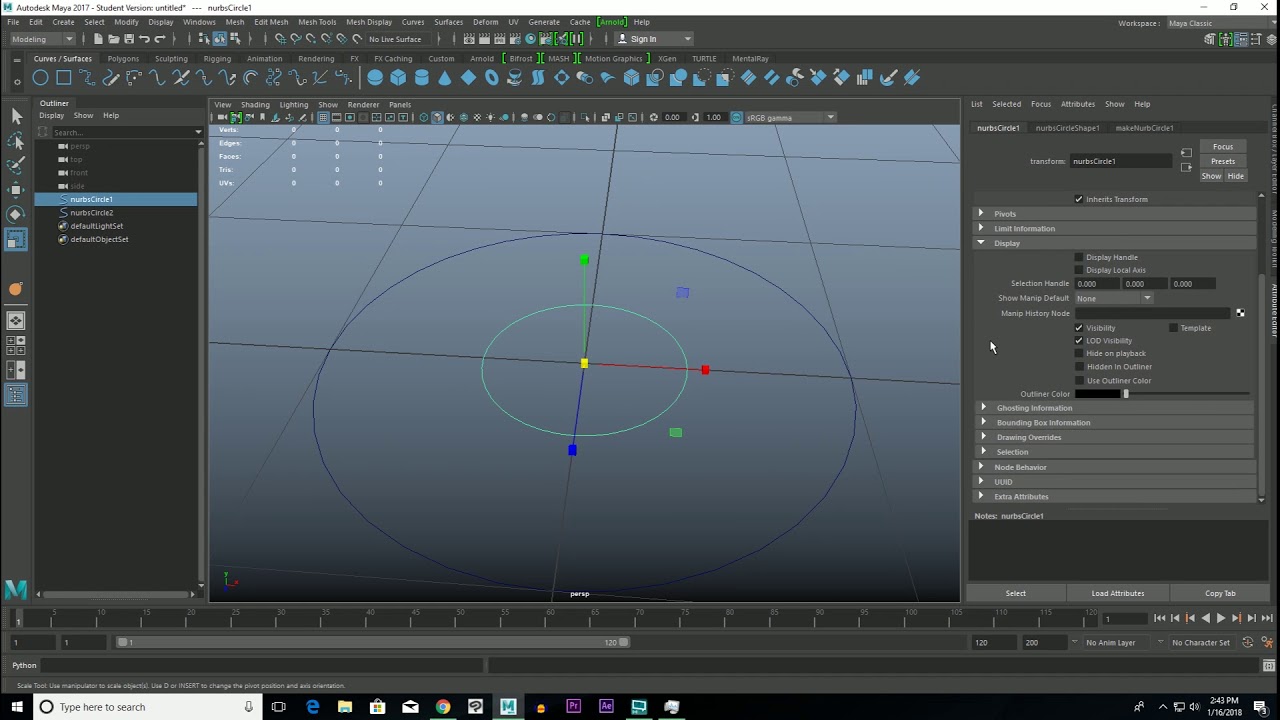1280x720 pixels.
Task: Click the Load Attributes button
Action: pyautogui.click(x=1117, y=594)
